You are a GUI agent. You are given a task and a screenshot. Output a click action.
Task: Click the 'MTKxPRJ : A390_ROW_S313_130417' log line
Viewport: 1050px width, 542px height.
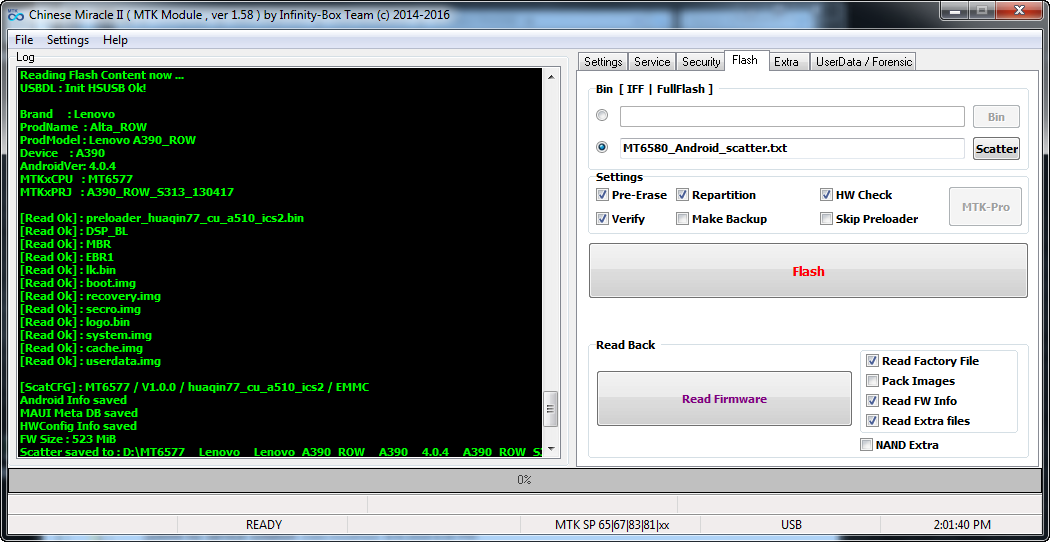click(x=127, y=192)
